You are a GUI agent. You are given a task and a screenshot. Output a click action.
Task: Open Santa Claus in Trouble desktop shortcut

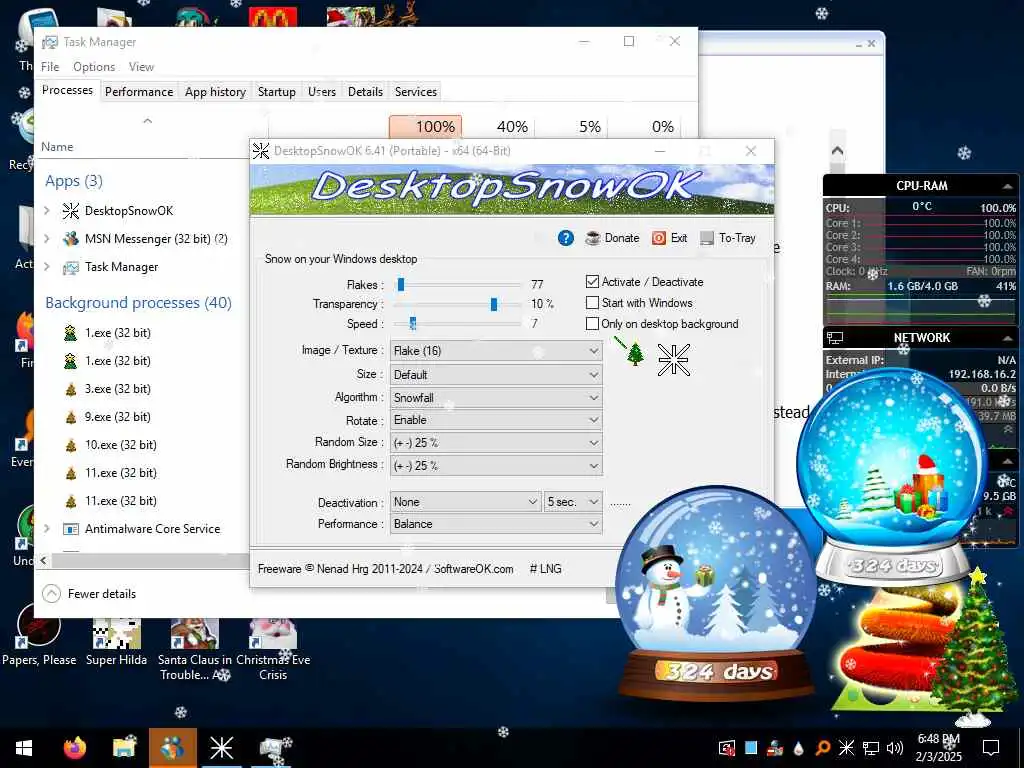click(195, 650)
